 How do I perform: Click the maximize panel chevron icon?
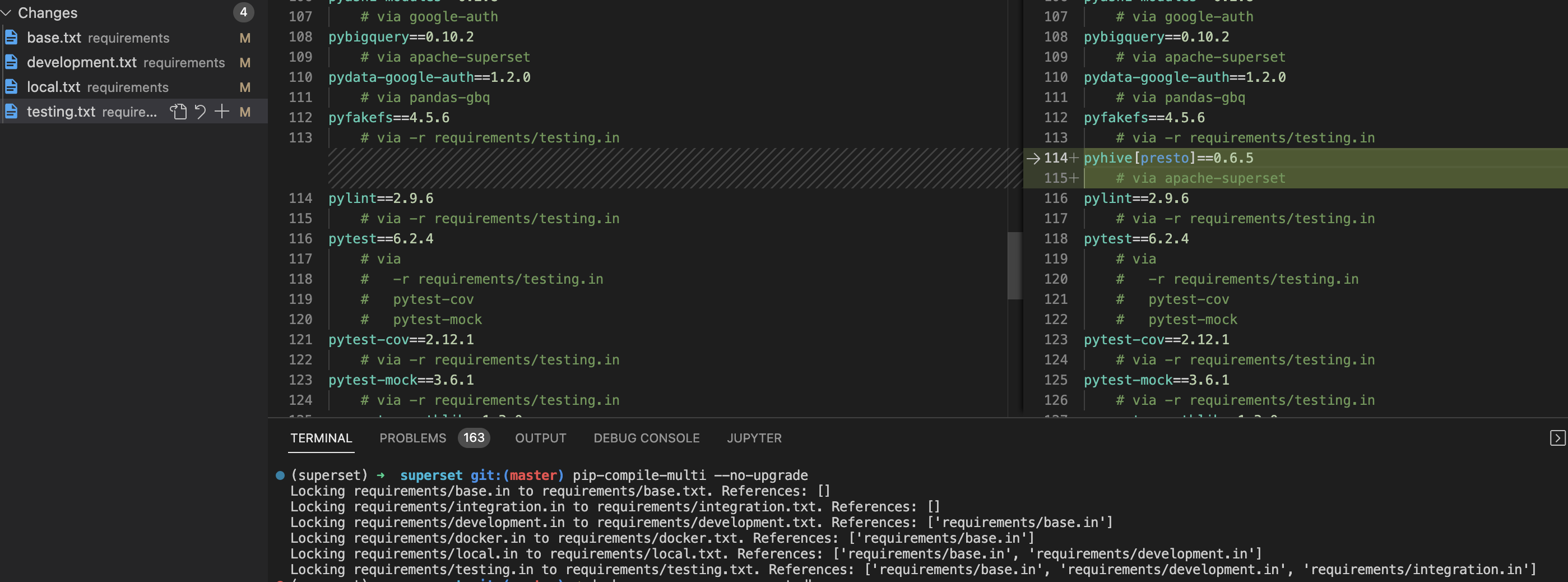click(1558, 438)
